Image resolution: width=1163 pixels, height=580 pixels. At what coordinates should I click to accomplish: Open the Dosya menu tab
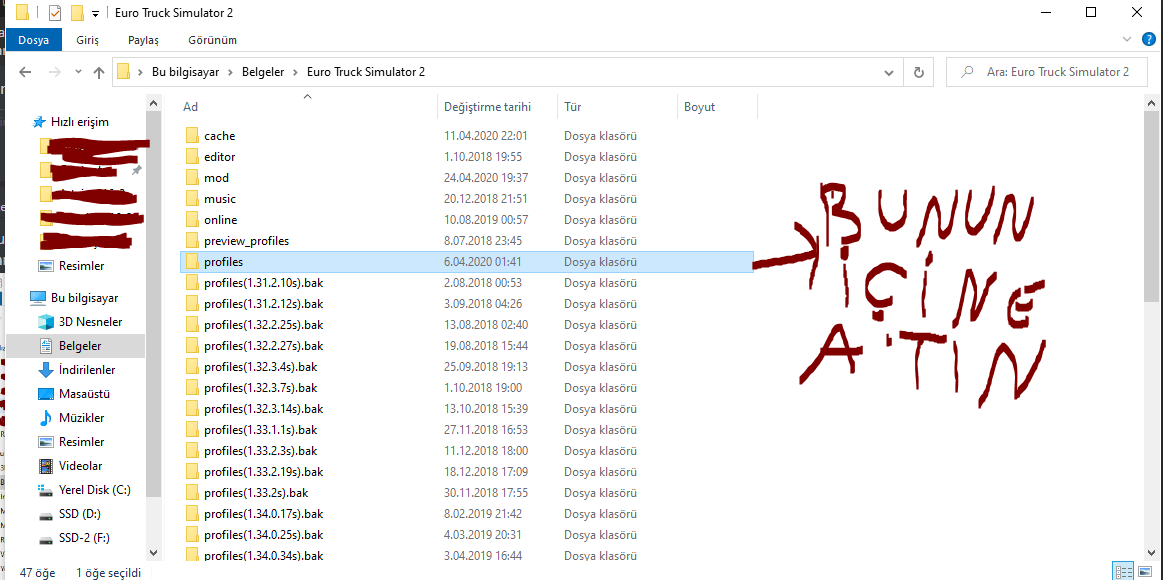point(33,39)
